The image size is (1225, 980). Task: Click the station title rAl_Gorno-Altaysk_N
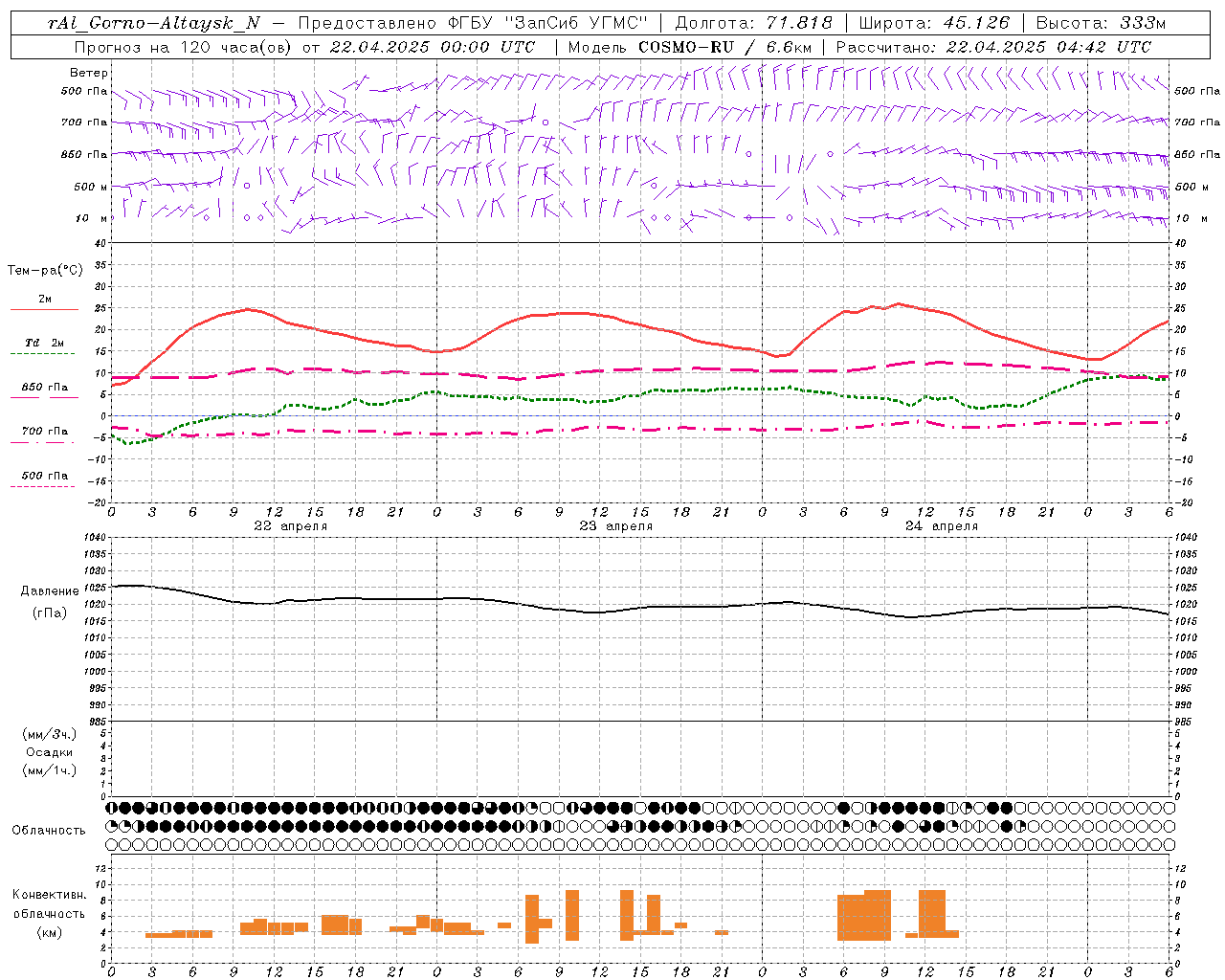pos(154,23)
